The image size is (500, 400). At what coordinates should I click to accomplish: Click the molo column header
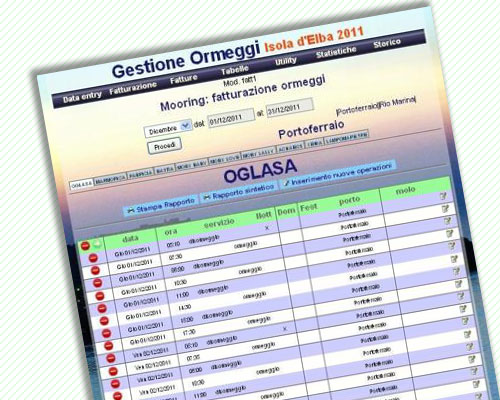[405, 190]
